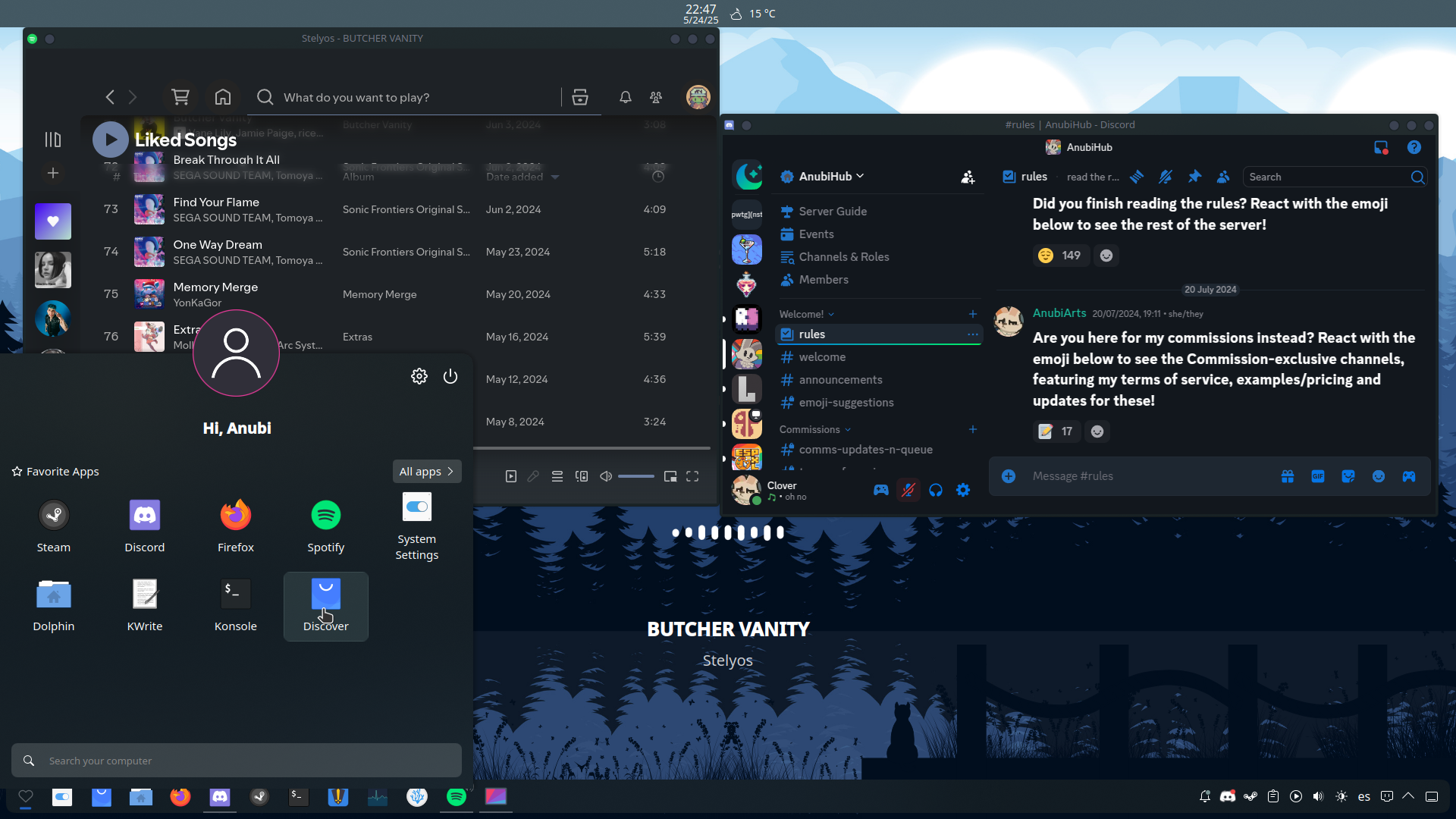Toggle Spotify miniplayer
Screen dimensions: 1456x819
670,476
